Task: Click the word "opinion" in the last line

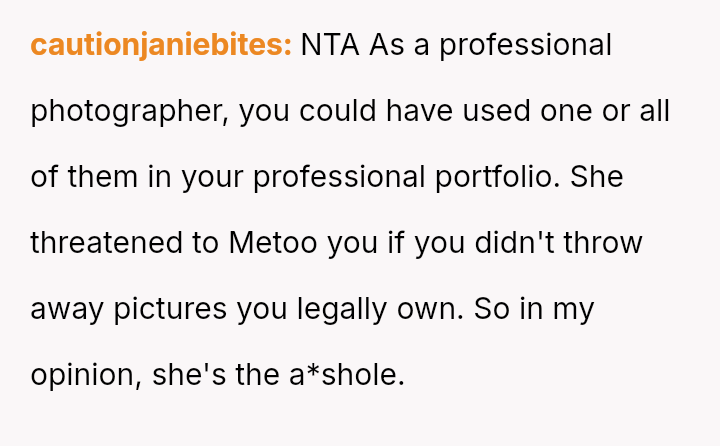Action: [x=85, y=375]
